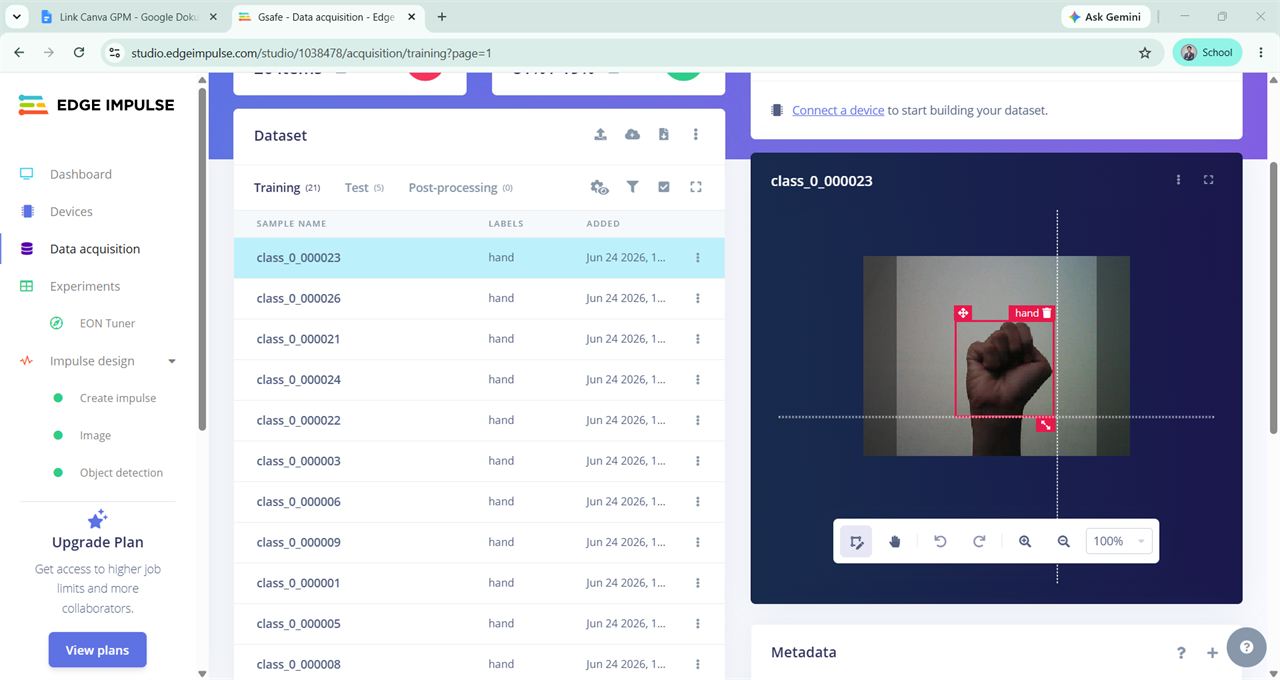Click the export file icon in Dataset header
The height and width of the screenshot is (680, 1280).
pyautogui.click(x=664, y=134)
